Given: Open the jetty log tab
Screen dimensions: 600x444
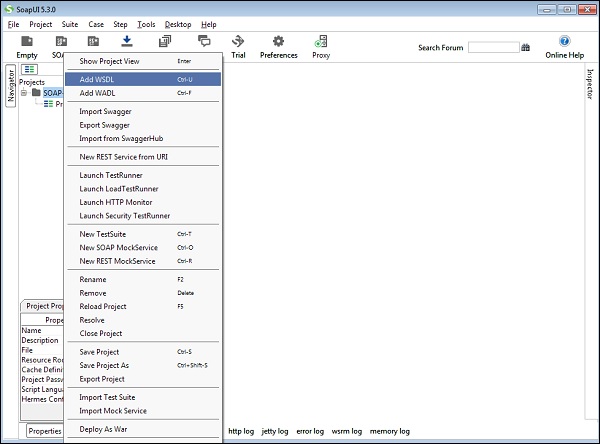Looking at the screenshot, I should [x=275, y=431].
